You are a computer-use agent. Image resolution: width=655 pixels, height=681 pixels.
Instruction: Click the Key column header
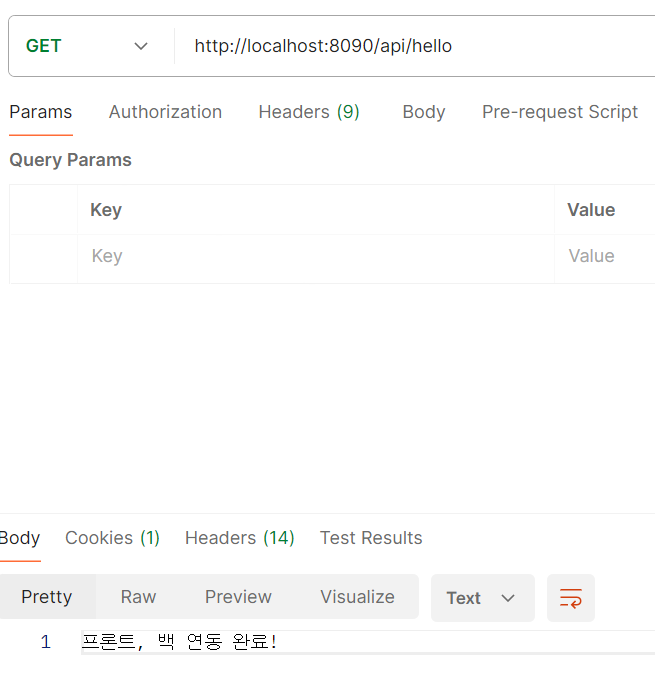point(106,210)
